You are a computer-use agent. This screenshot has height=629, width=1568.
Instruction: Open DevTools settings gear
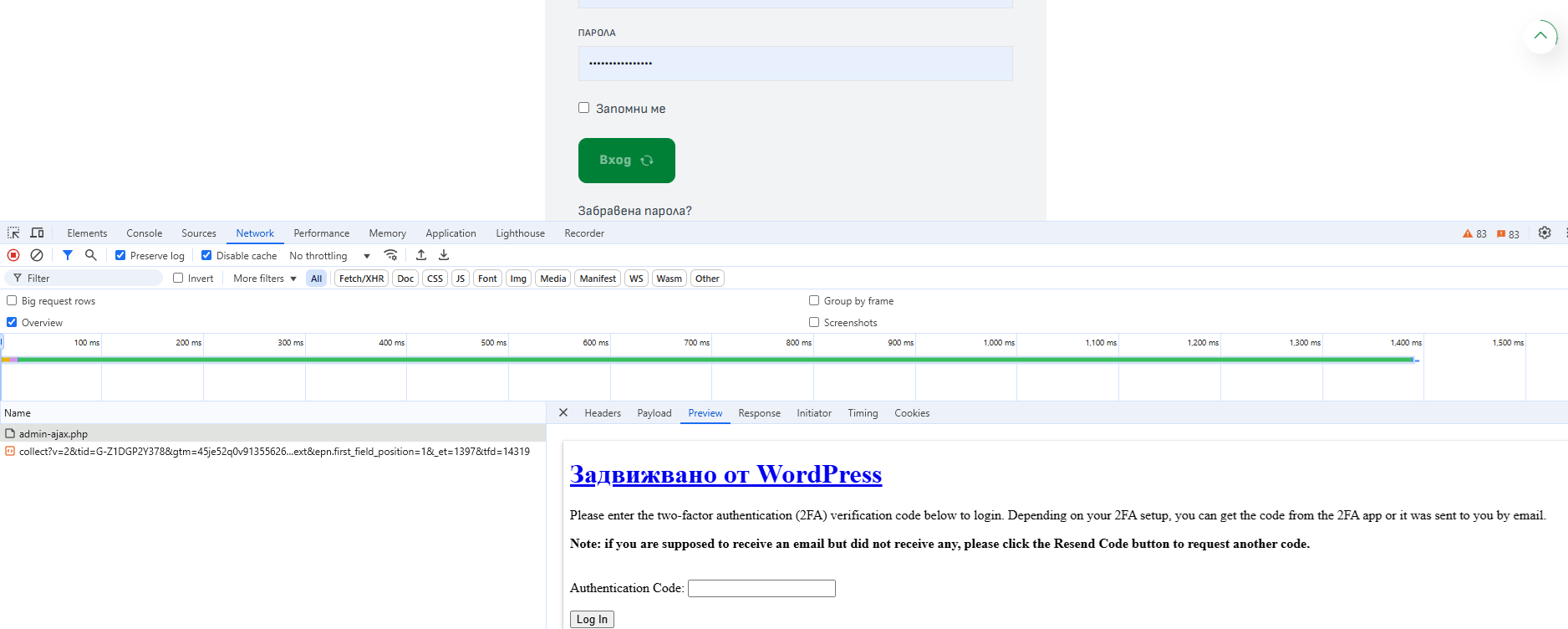tap(1545, 233)
